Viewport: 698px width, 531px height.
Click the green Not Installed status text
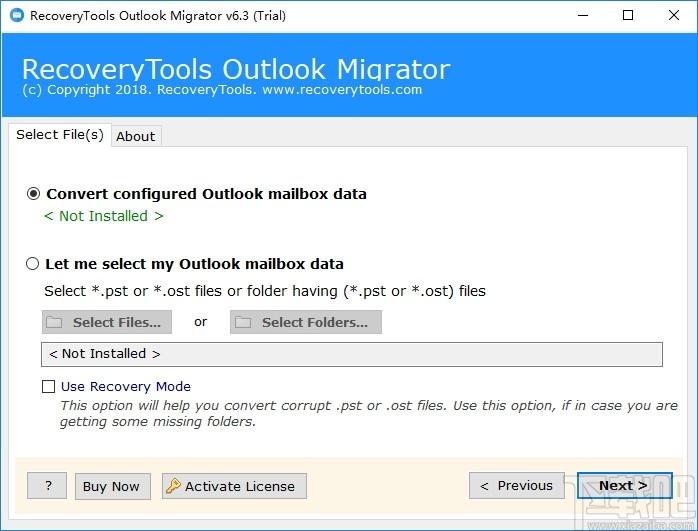pos(104,216)
